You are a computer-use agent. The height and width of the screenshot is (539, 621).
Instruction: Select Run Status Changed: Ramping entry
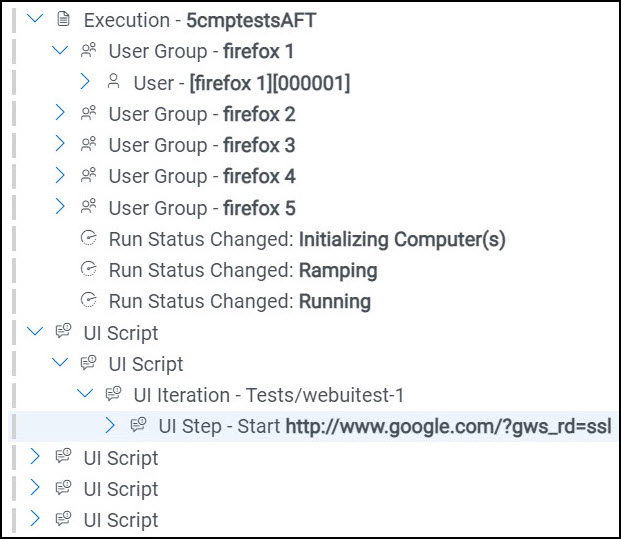pyautogui.click(x=242, y=270)
